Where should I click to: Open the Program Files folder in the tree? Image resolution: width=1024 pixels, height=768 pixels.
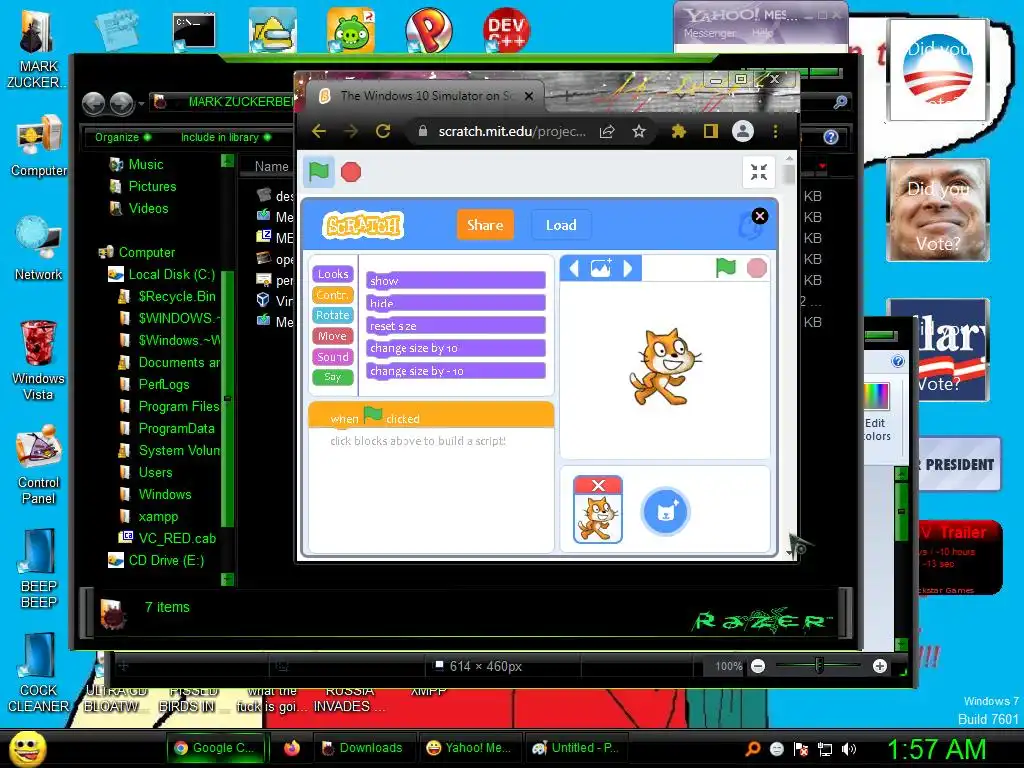pos(170,406)
